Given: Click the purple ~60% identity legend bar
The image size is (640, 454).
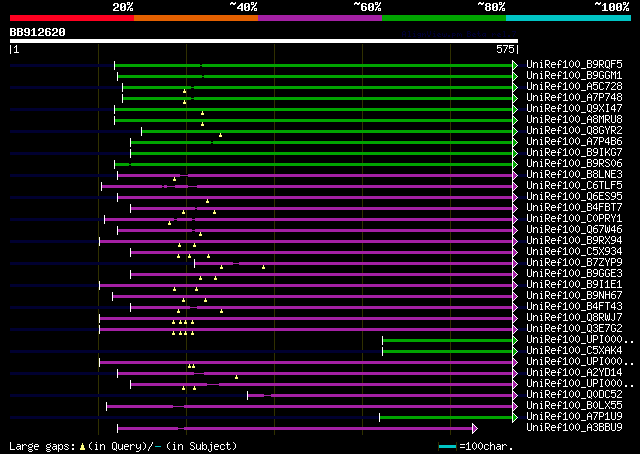Looking at the screenshot, I should pyautogui.click(x=320, y=18).
